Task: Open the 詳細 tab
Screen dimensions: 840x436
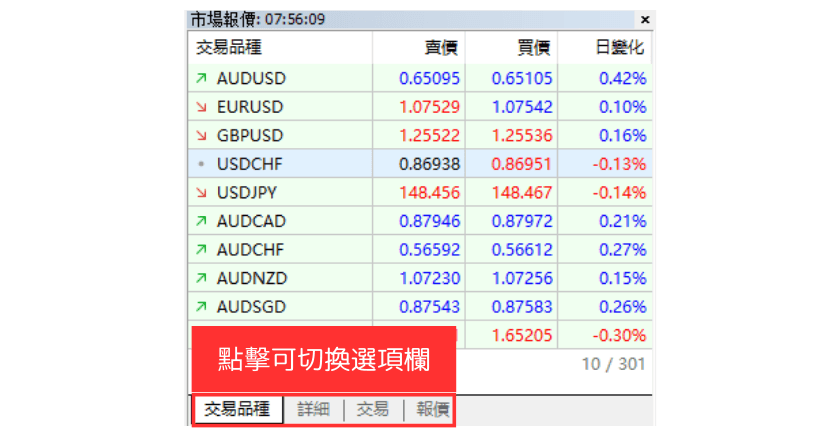Action: click(313, 409)
